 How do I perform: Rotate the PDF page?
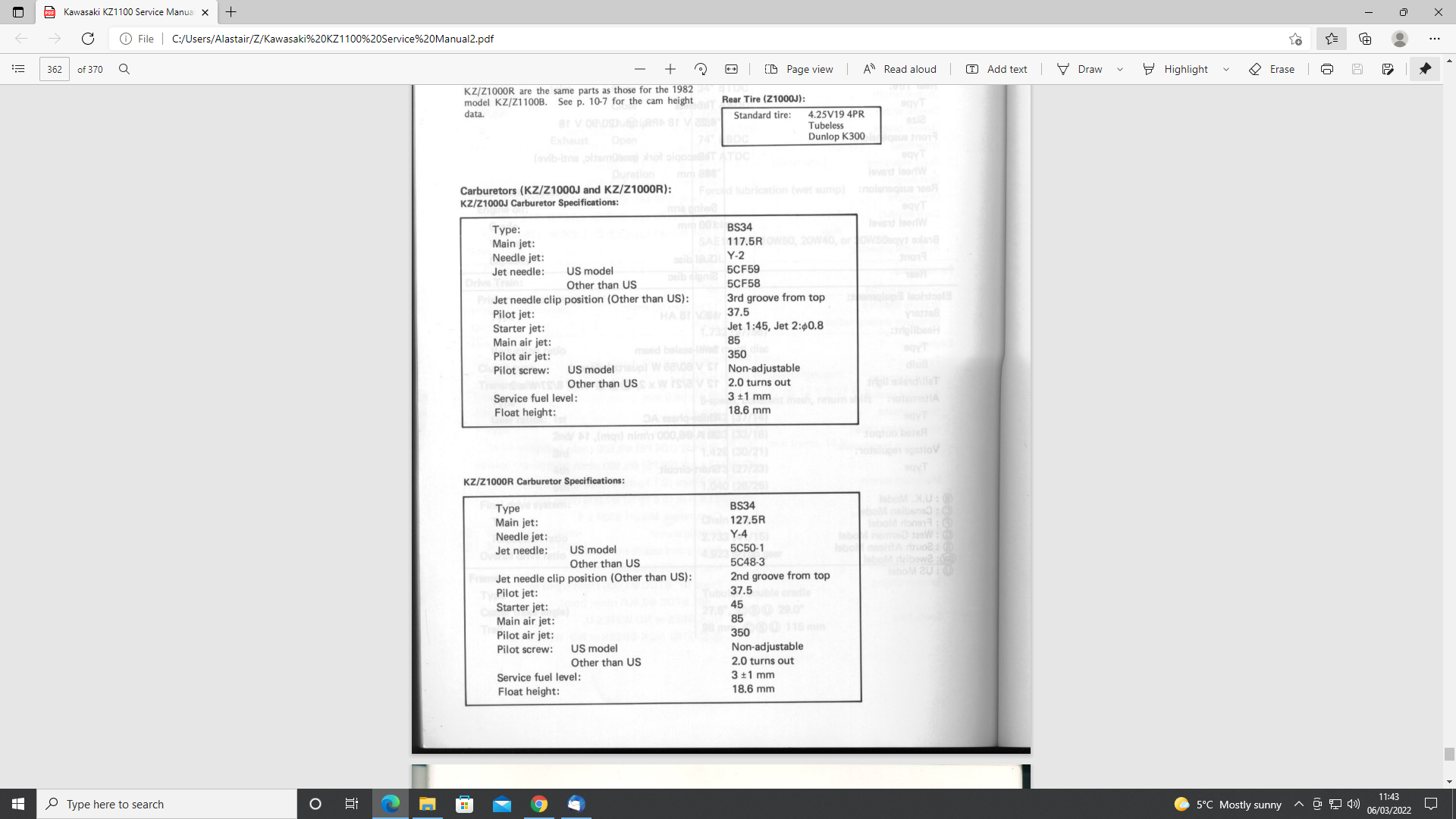click(x=701, y=69)
